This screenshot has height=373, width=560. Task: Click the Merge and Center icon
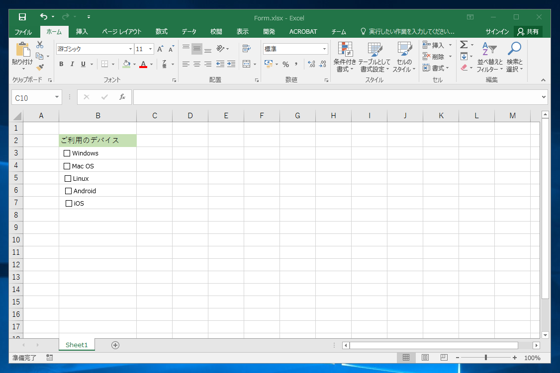246,64
